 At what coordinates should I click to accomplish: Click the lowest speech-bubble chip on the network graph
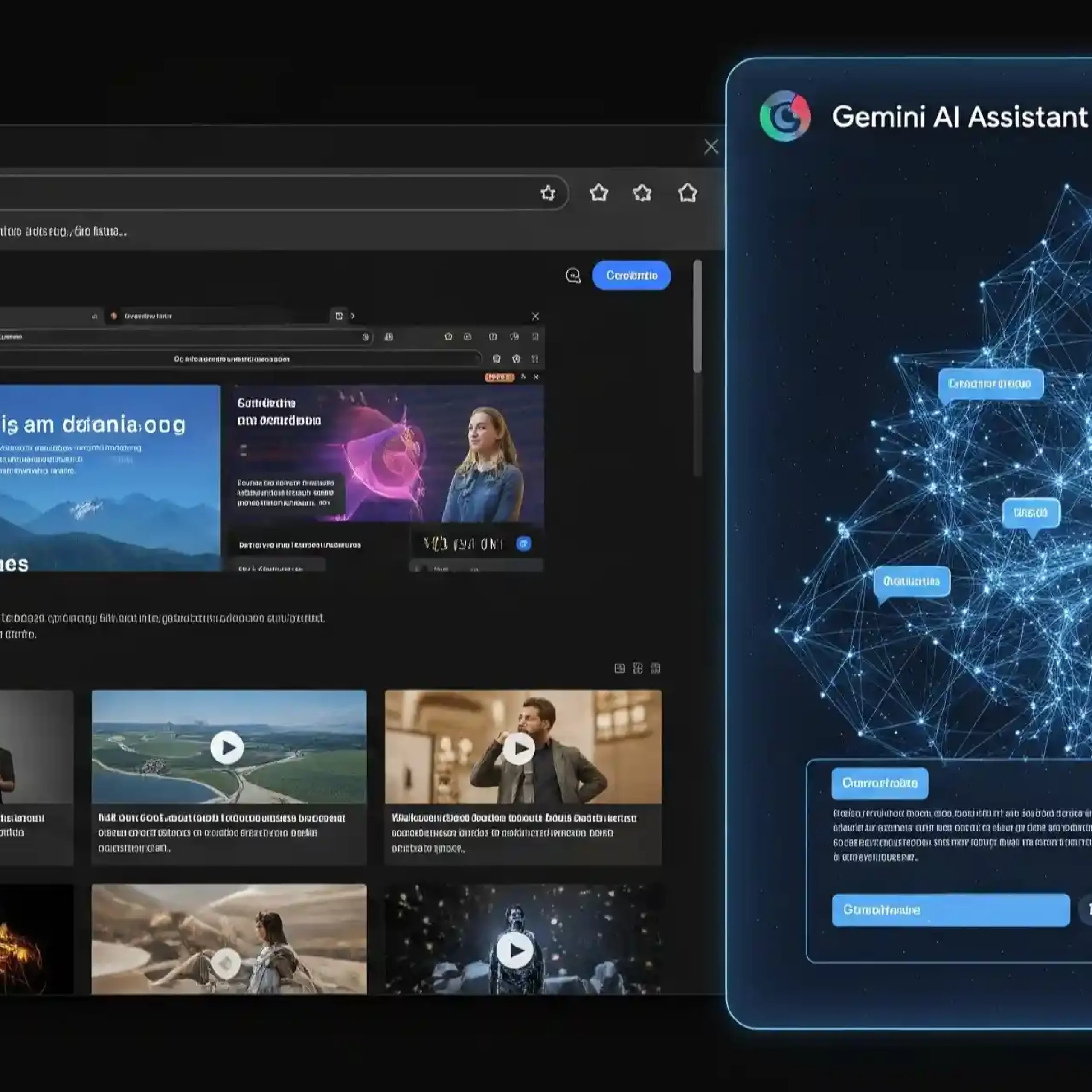click(911, 582)
